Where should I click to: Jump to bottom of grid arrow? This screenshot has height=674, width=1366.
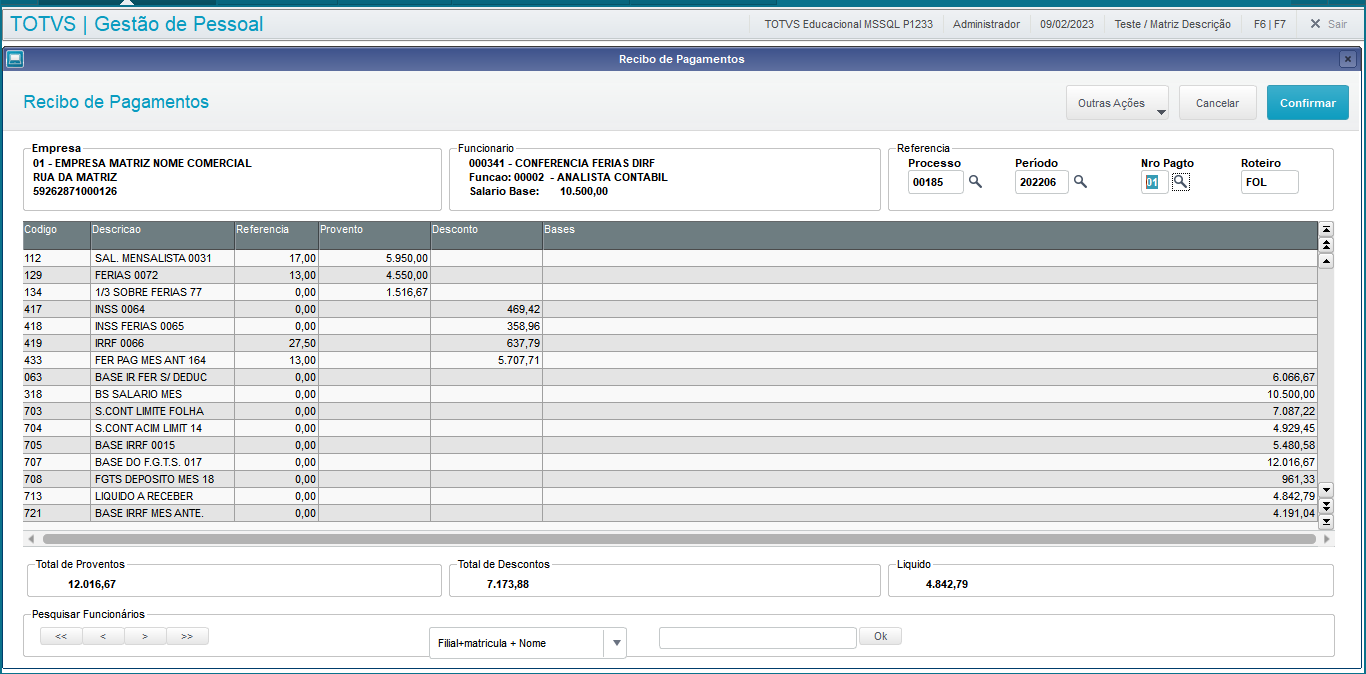click(x=1326, y=521)
